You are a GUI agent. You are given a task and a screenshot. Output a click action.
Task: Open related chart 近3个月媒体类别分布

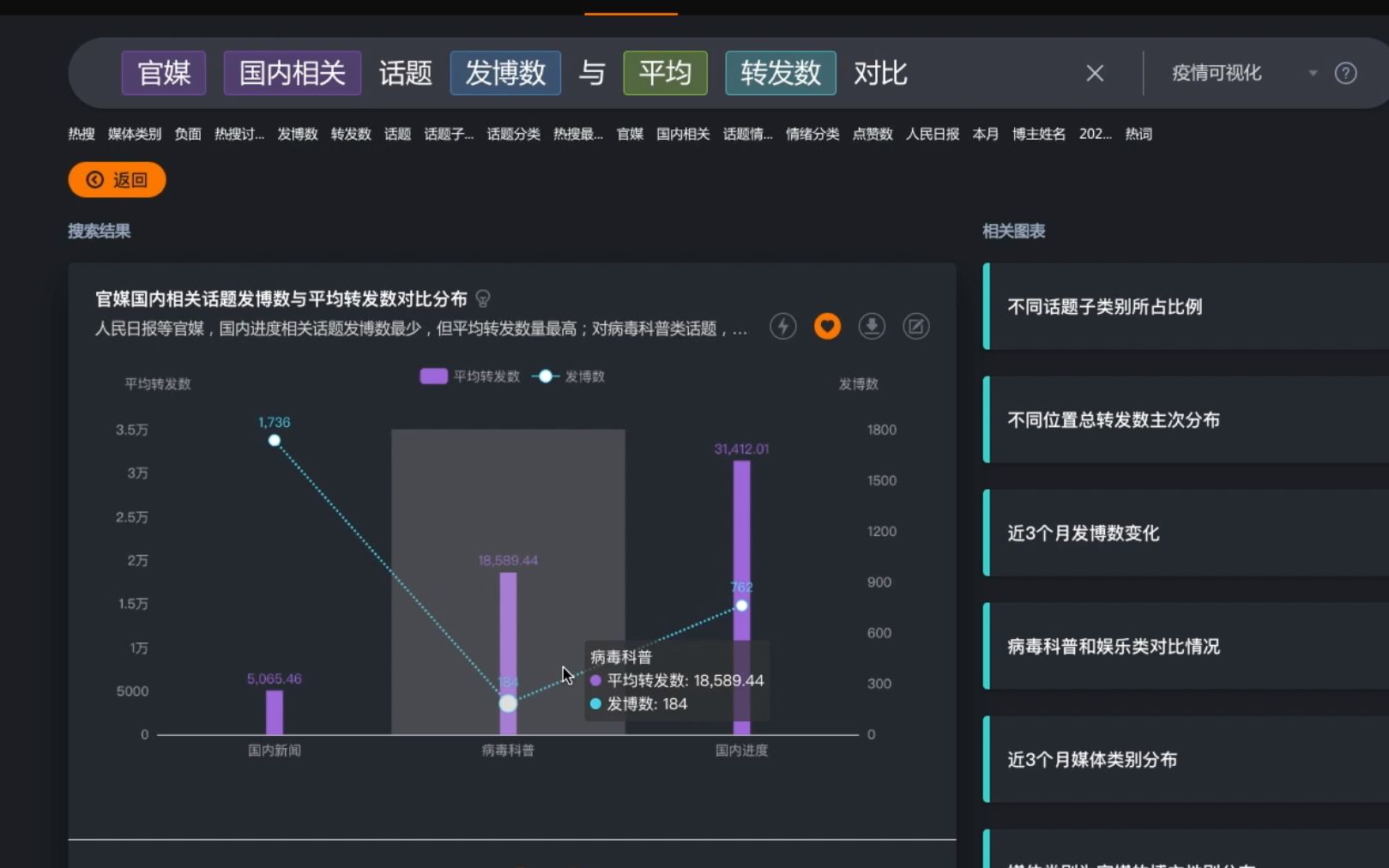pos(1186,759)
